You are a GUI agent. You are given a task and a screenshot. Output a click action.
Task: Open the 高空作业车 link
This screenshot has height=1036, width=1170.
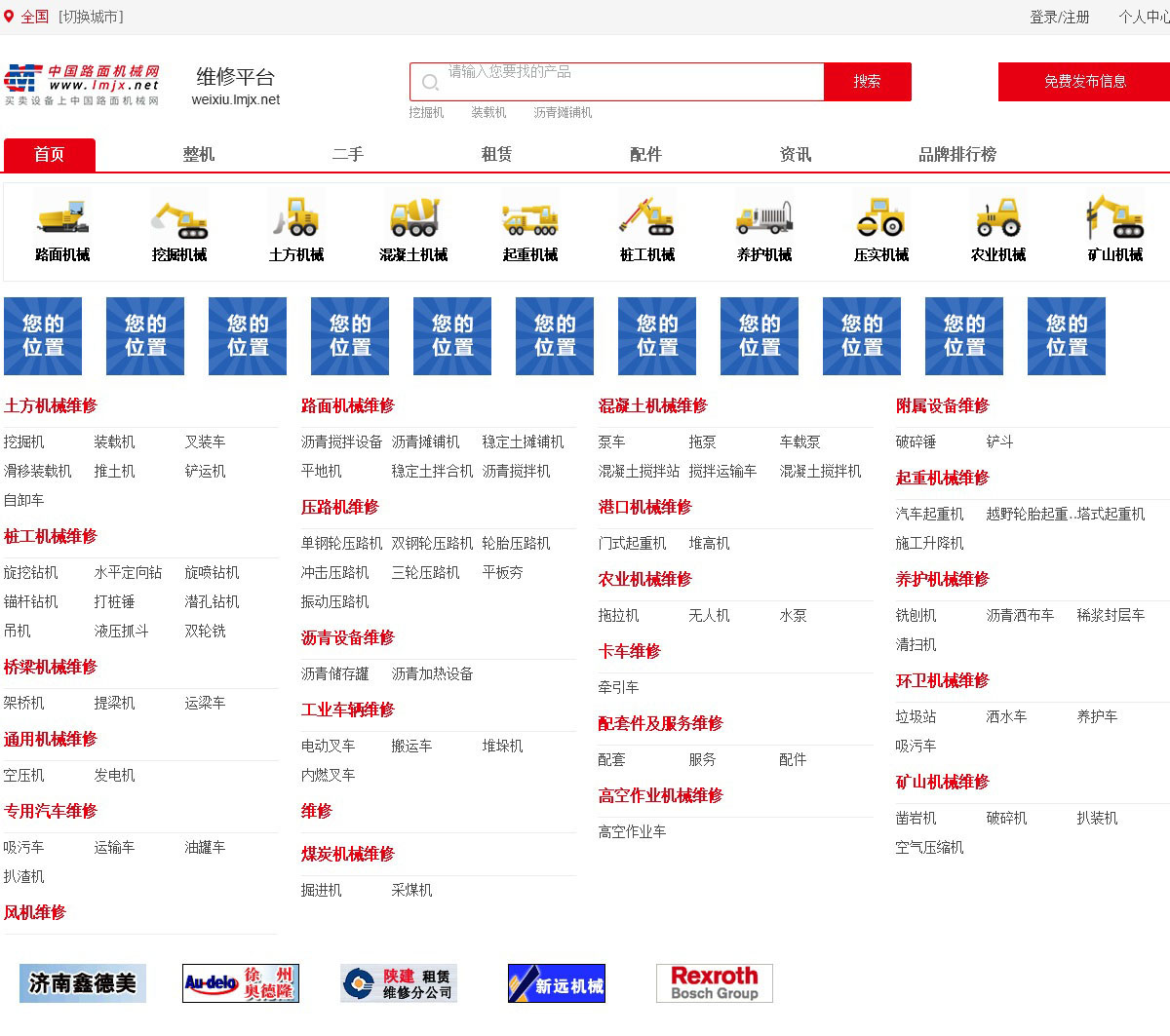[x=633, y=832]
